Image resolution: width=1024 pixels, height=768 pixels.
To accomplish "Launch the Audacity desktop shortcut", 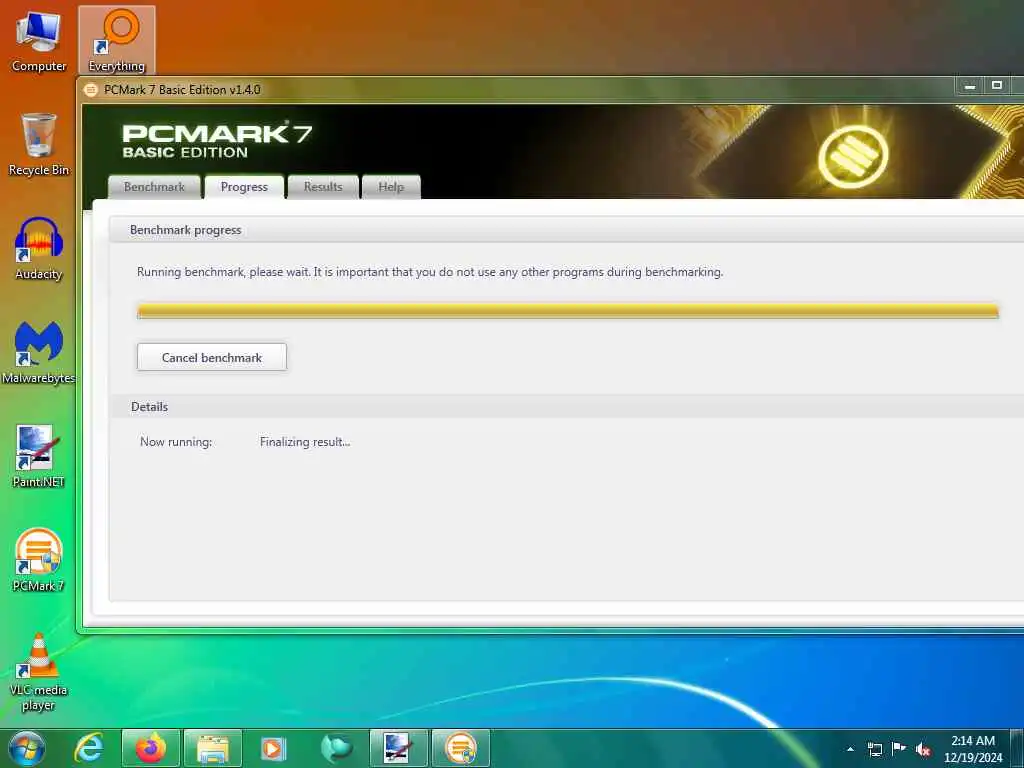I will (x=39, y=249).
